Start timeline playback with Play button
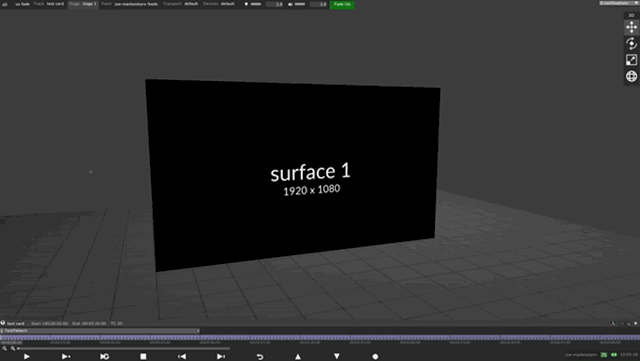Viewport: 640px width, 361px height. [27, 357]
